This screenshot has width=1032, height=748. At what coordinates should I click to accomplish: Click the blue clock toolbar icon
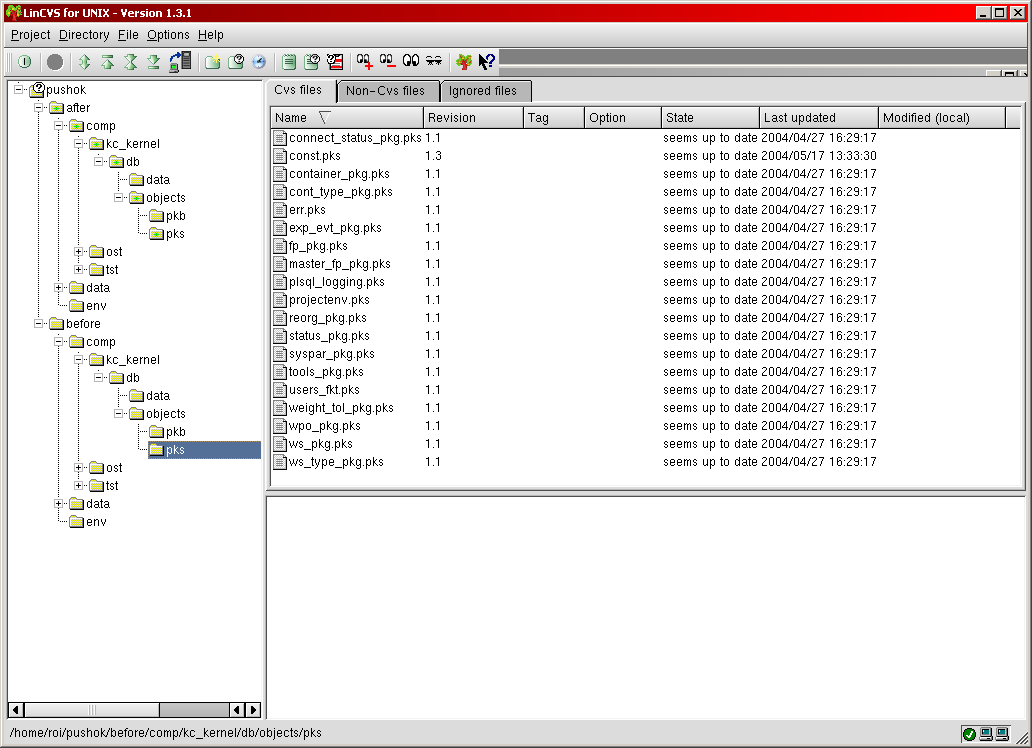point(258,62)
